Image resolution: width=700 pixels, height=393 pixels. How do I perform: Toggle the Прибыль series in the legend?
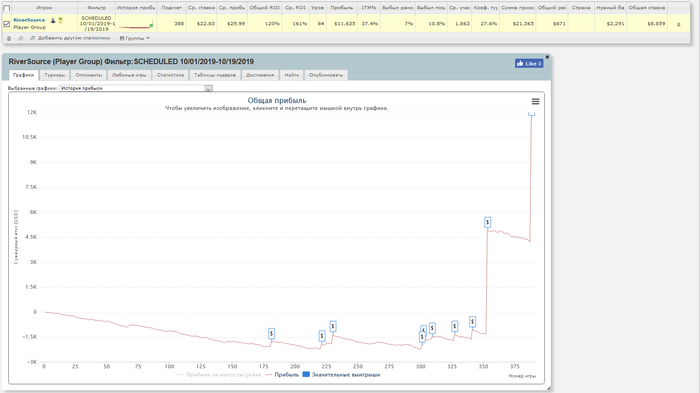tap(282, 375)
